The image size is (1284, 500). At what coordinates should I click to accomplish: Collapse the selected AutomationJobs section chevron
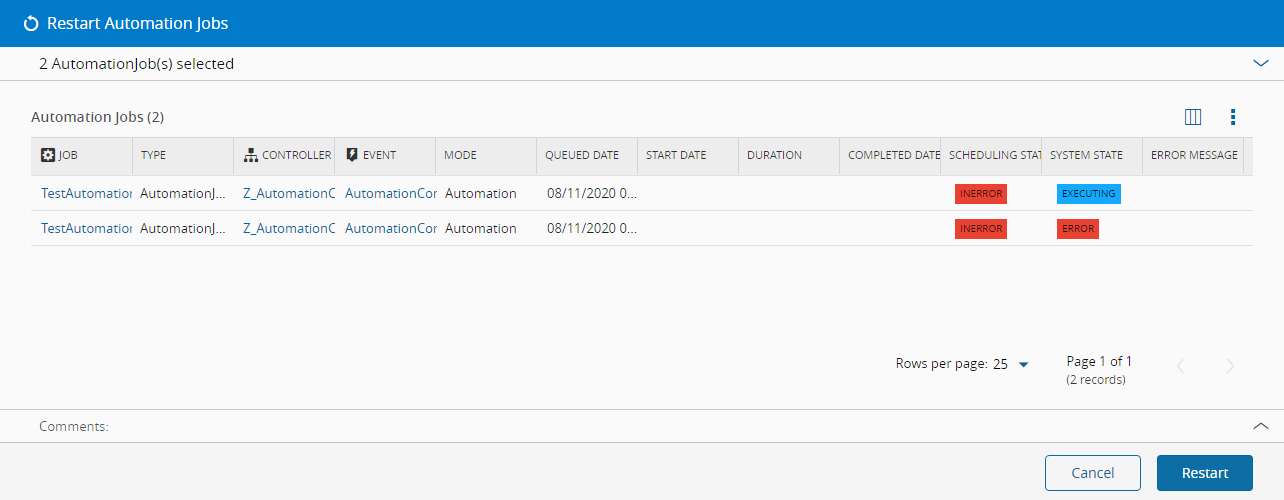click(1260, 63)
